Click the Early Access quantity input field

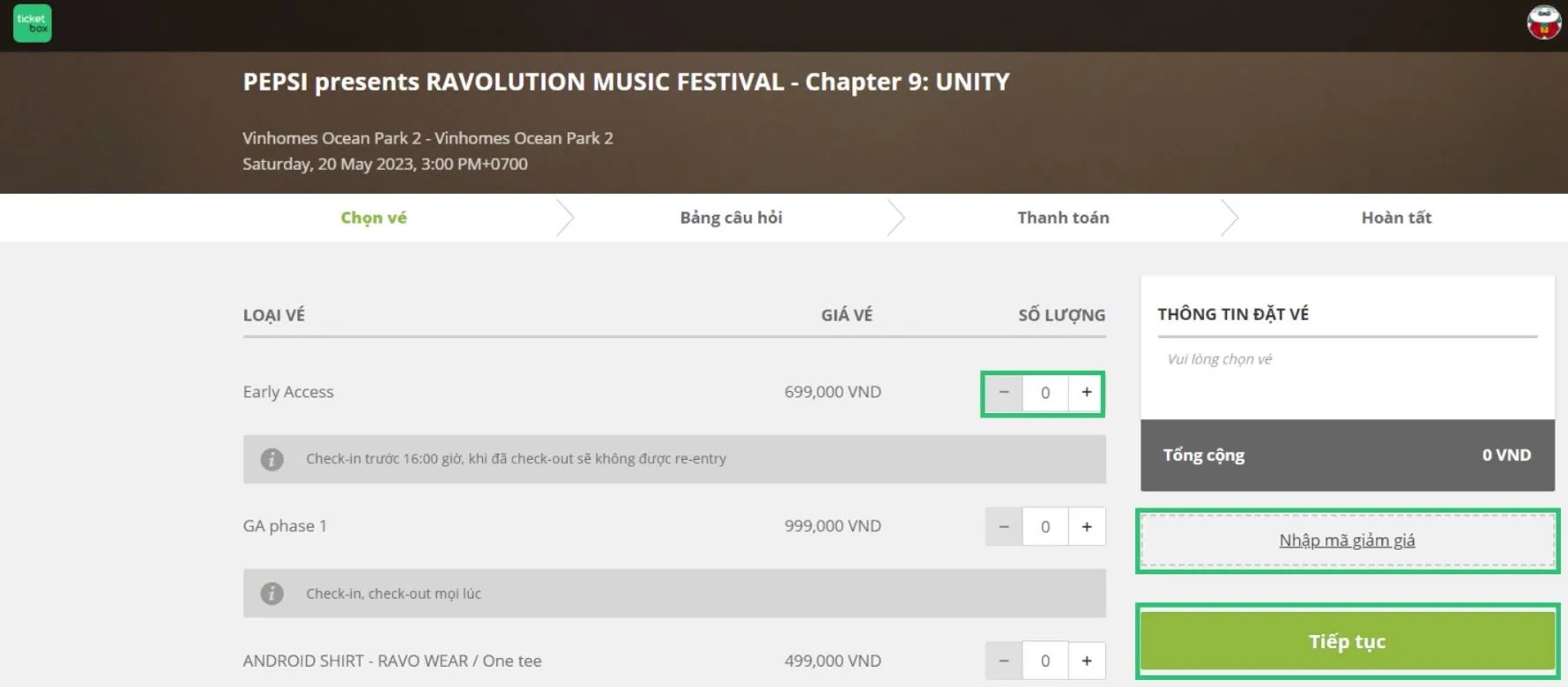click(1044, 393)
